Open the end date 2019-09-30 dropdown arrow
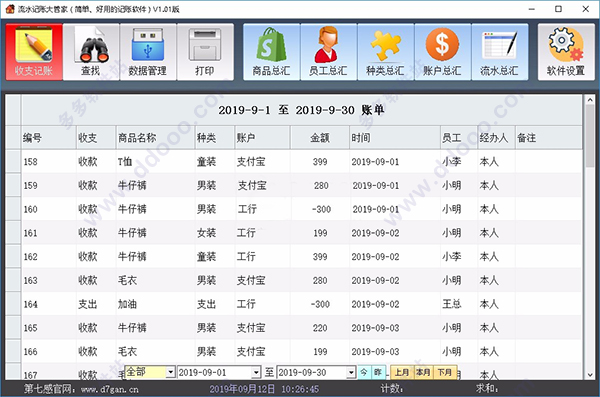This screenshot has height=397, width=600. tap(351, 372)
